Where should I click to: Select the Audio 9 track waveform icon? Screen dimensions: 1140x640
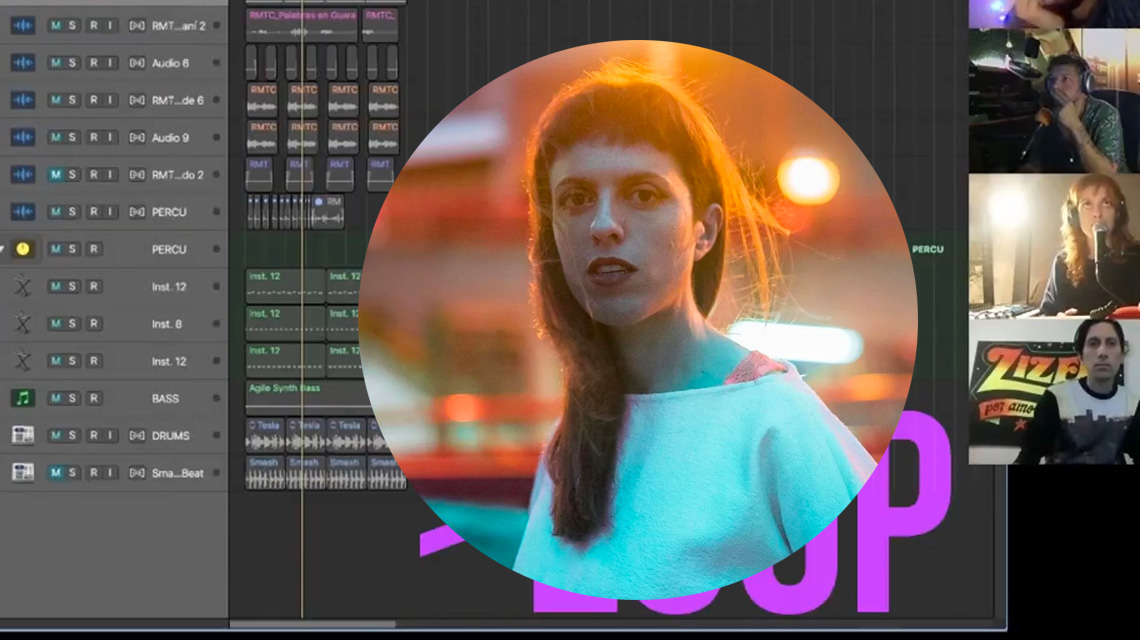click(x=23, y=137)
